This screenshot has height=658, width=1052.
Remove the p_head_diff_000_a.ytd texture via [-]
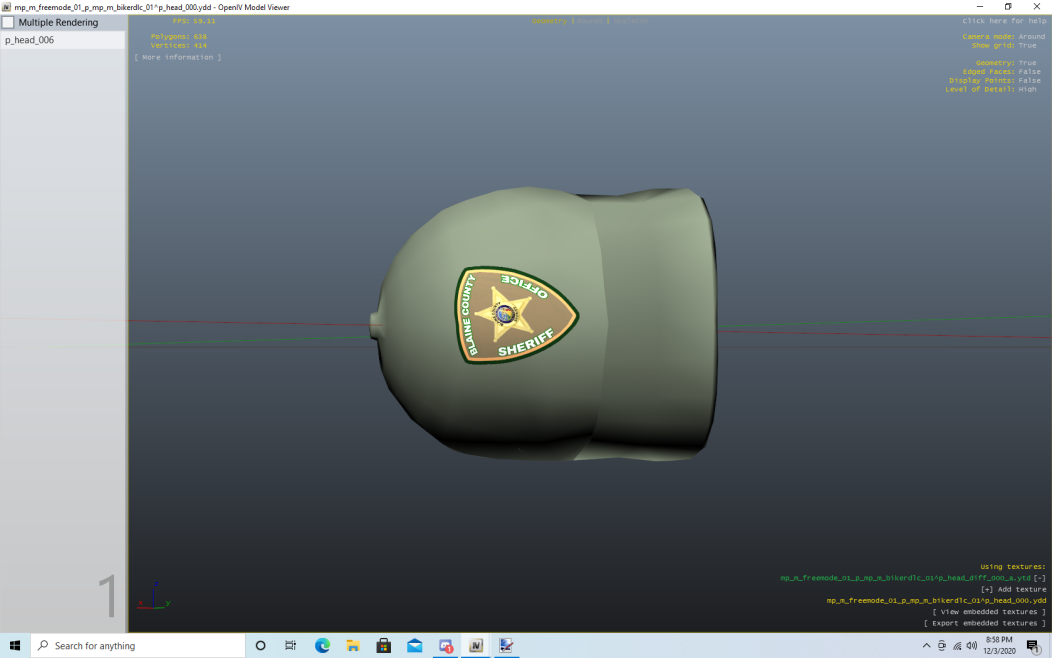pyautogui.click(x=1040, y=578)
